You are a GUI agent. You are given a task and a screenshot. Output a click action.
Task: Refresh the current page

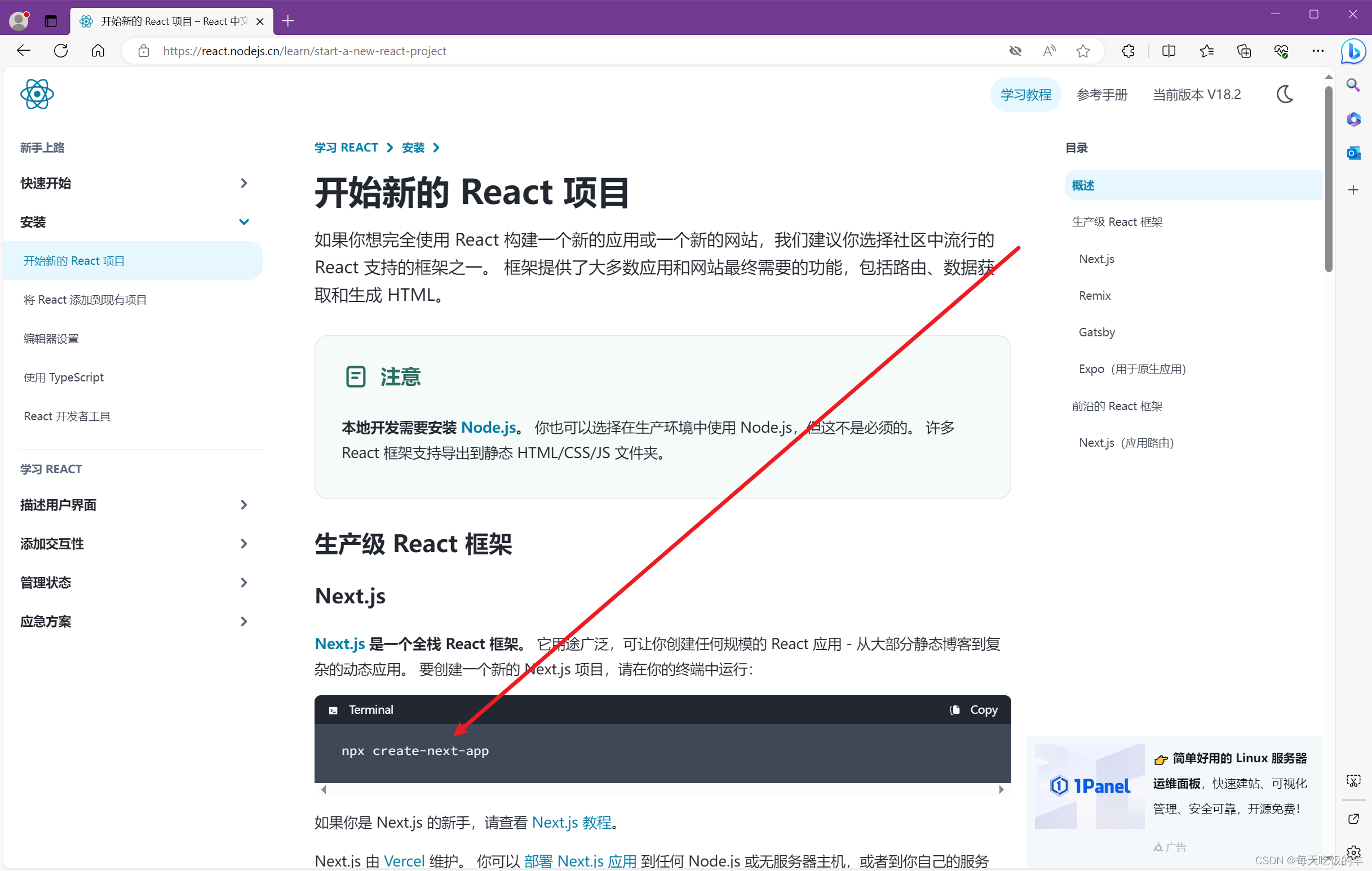pyautogui.click(x=61, y=51)
